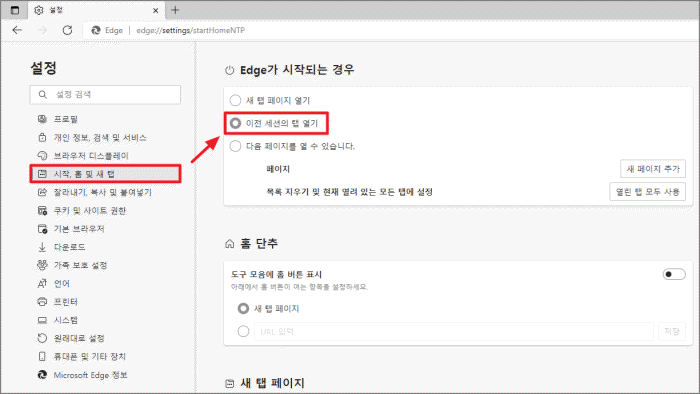This screenshot has width=700, height=394.
Task: Select the 새 탭 페이지 home button radio
Action: (x=243, y=308)
